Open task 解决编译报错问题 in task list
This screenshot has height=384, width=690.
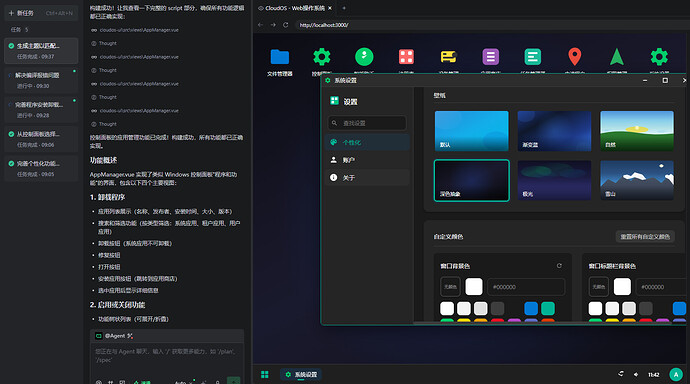pyautogui.click(x=41, y=80)
